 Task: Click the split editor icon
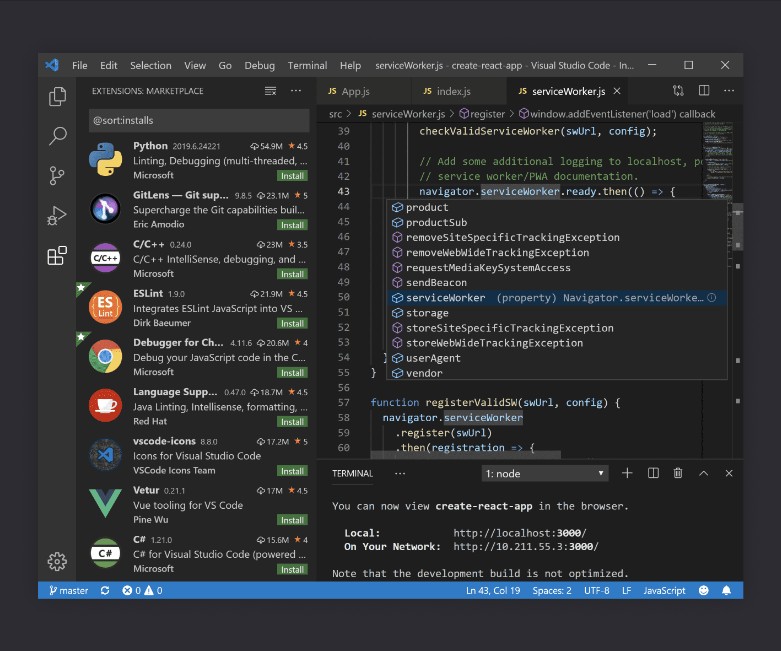pyautogui.click(x=704, y=91)
